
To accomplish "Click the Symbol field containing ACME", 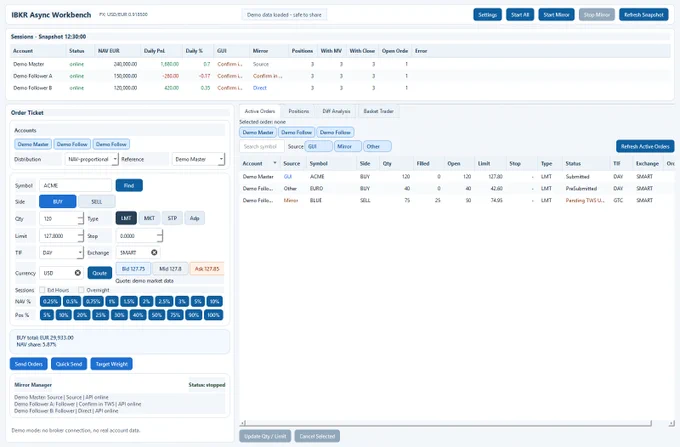I will click(75, 185).
